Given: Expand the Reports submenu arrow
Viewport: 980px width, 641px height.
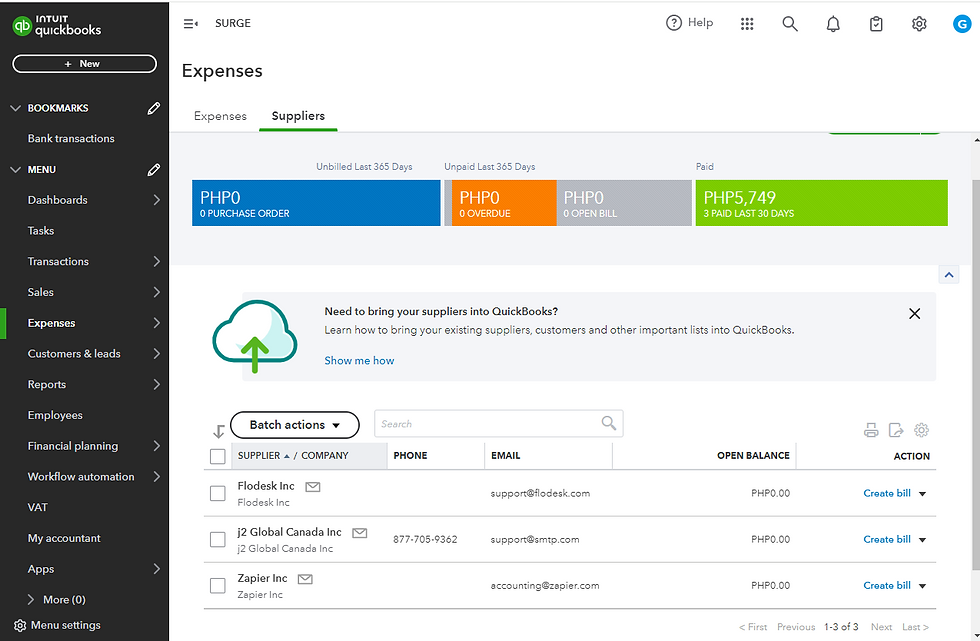Looking at the screenshot, I should (x=156, y=384).
